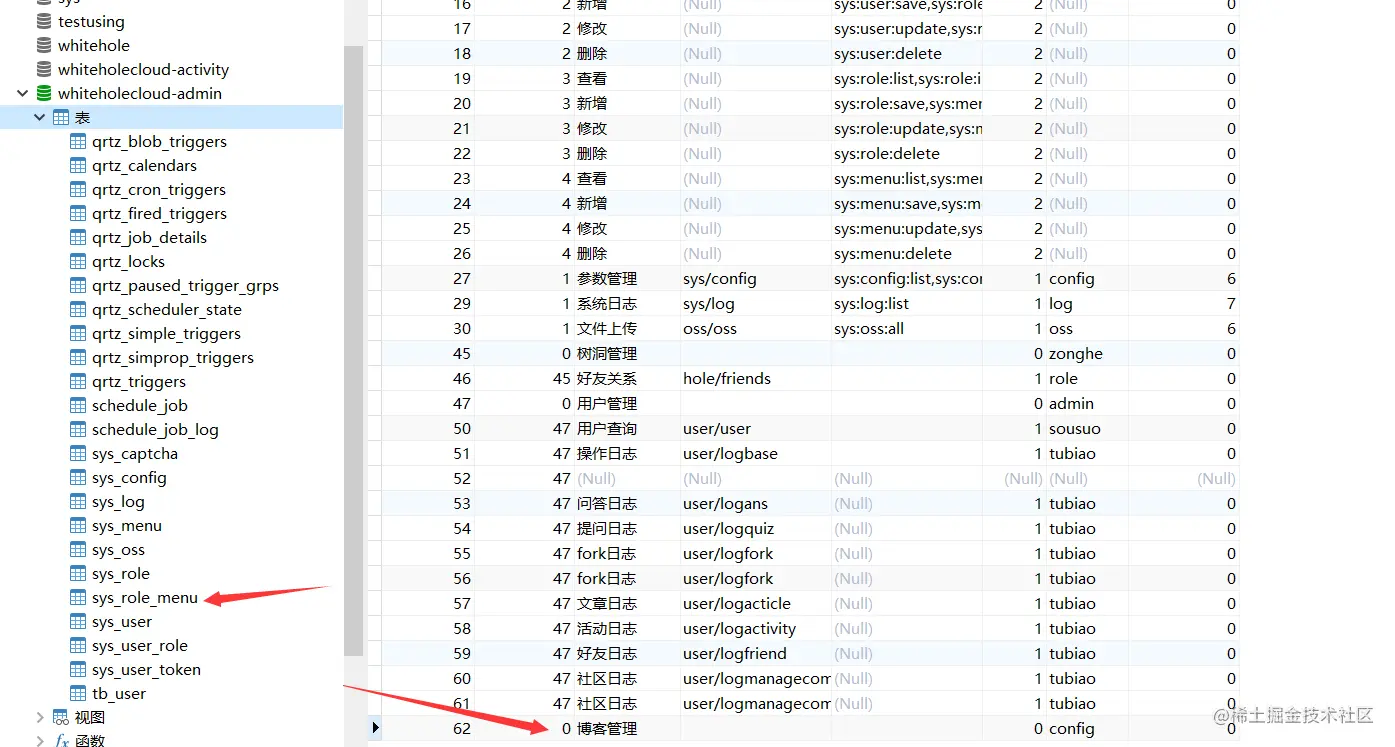This screenshot has width=1395, height=747.
Task: Select qrtz_paused_trigger_grps in the tree
Action: click(x=185, y=286)
